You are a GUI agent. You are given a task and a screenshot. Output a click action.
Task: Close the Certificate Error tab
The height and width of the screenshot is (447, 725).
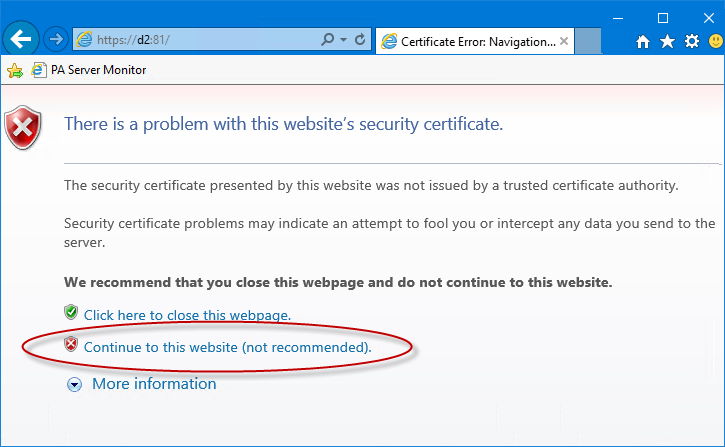pyautogui.click(x=564, y=41)
